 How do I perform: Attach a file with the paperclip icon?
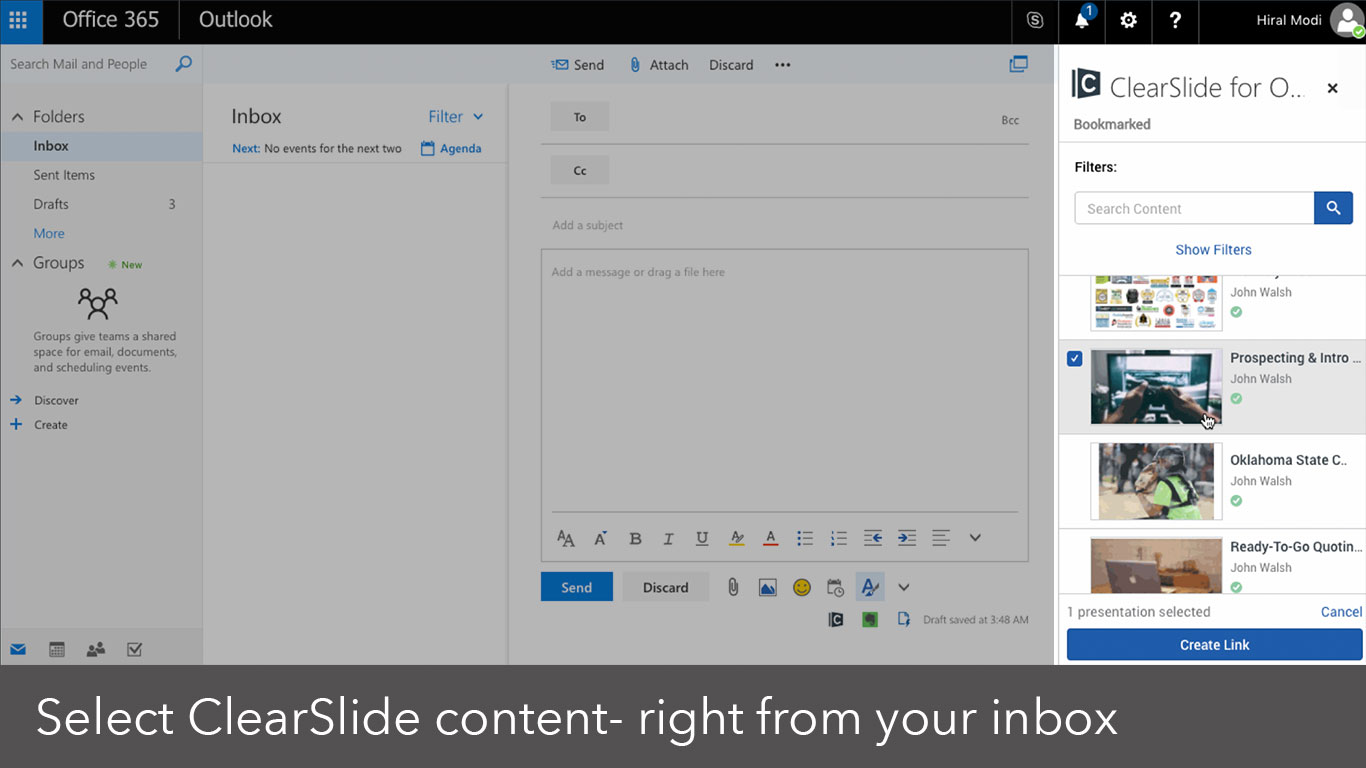733,587
